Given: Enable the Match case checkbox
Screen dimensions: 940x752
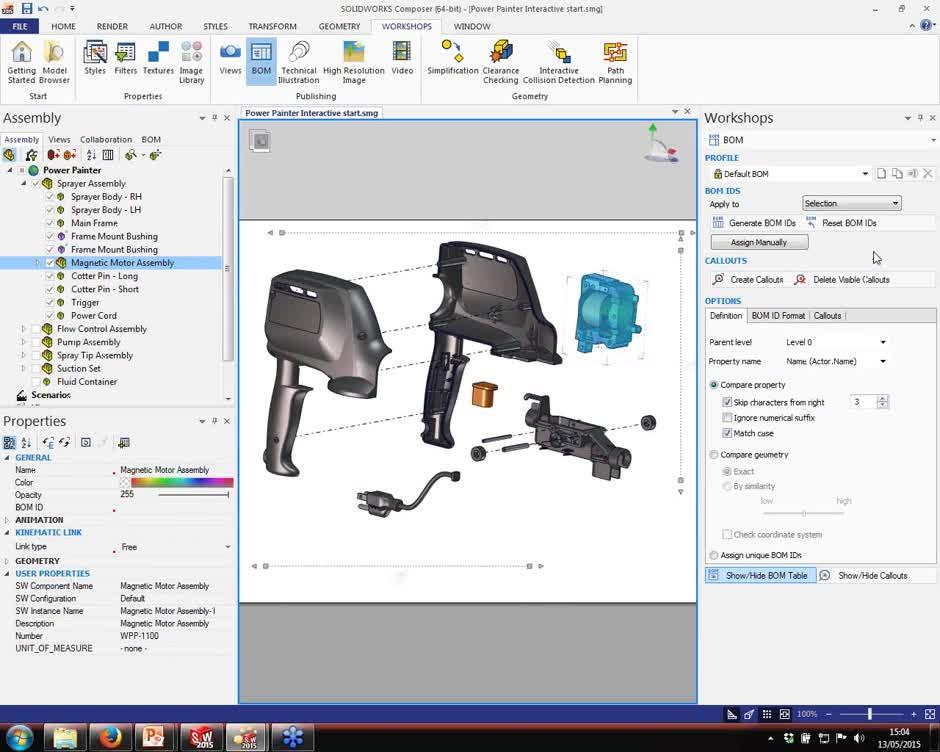Looking at the screenshot, I should click(729, 433).
